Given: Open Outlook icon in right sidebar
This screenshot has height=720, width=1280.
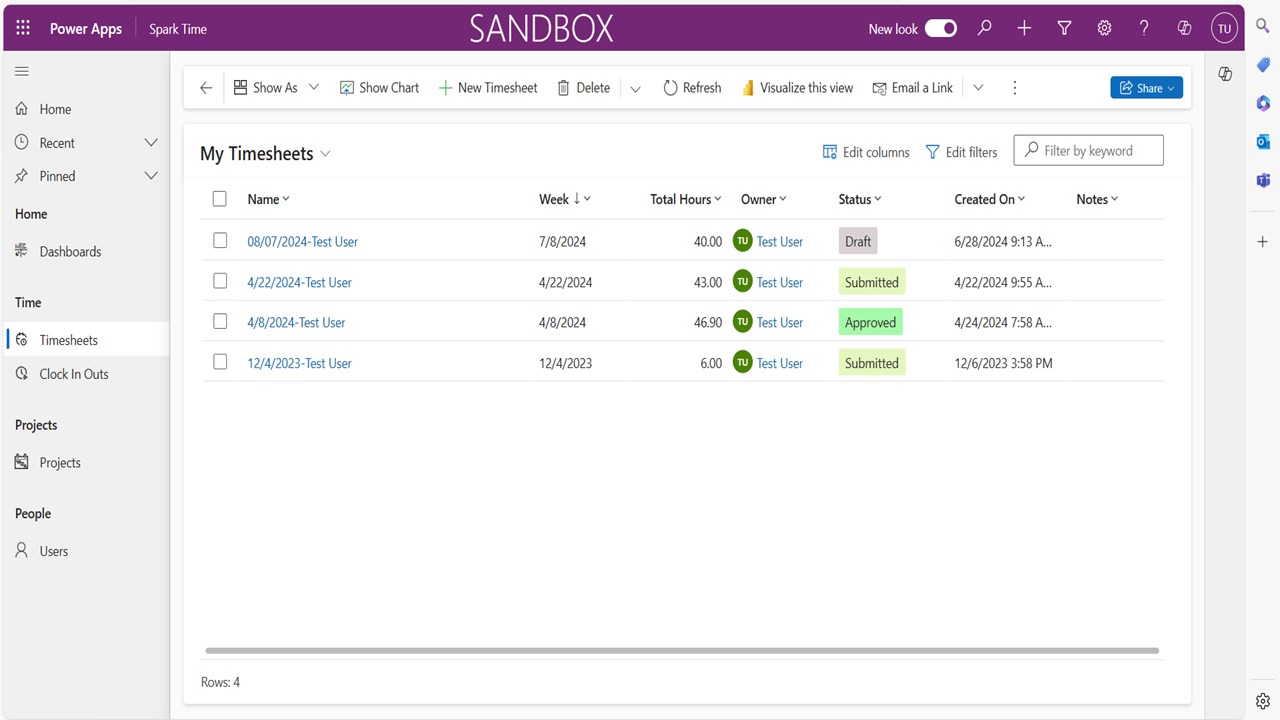Looking at the screenshot, I should [1263, 142].
